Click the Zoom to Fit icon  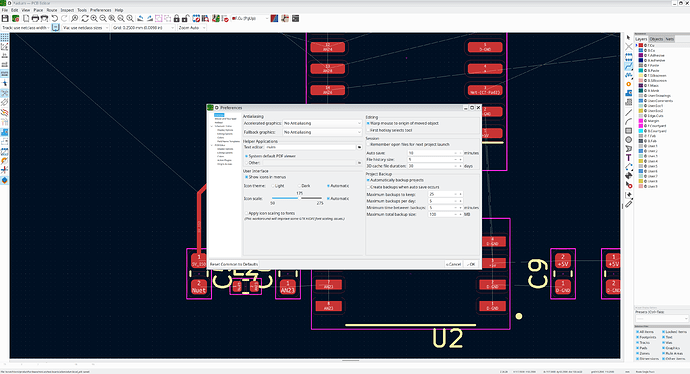coord(112,18)
